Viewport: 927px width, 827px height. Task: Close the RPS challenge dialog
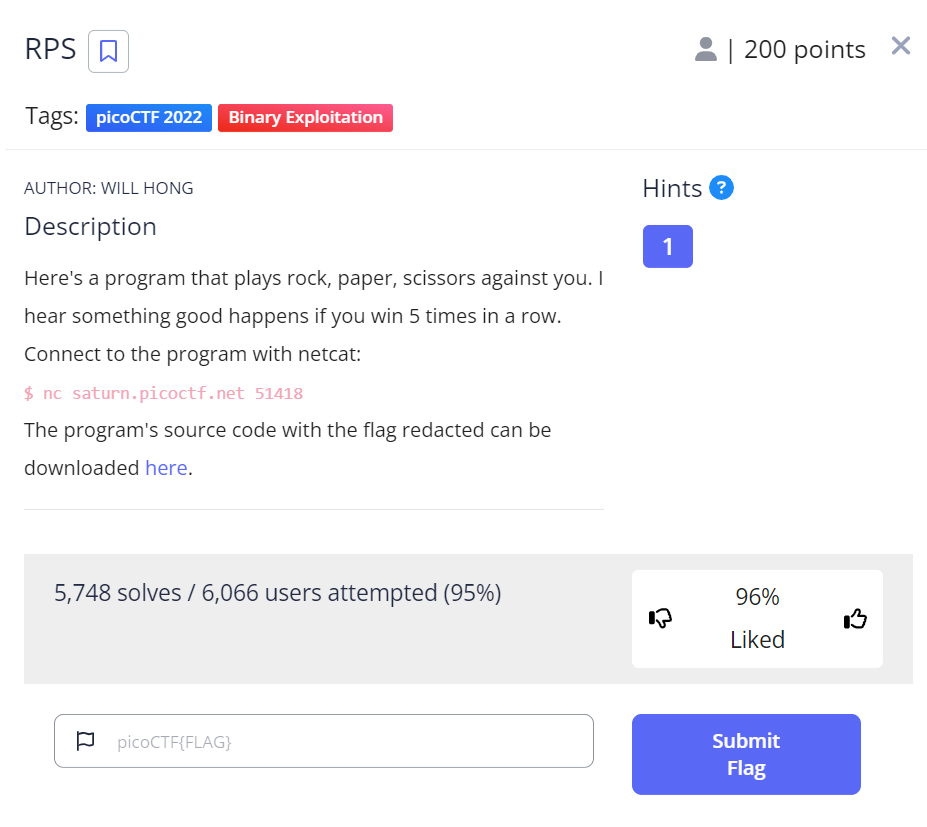(900, 46)
